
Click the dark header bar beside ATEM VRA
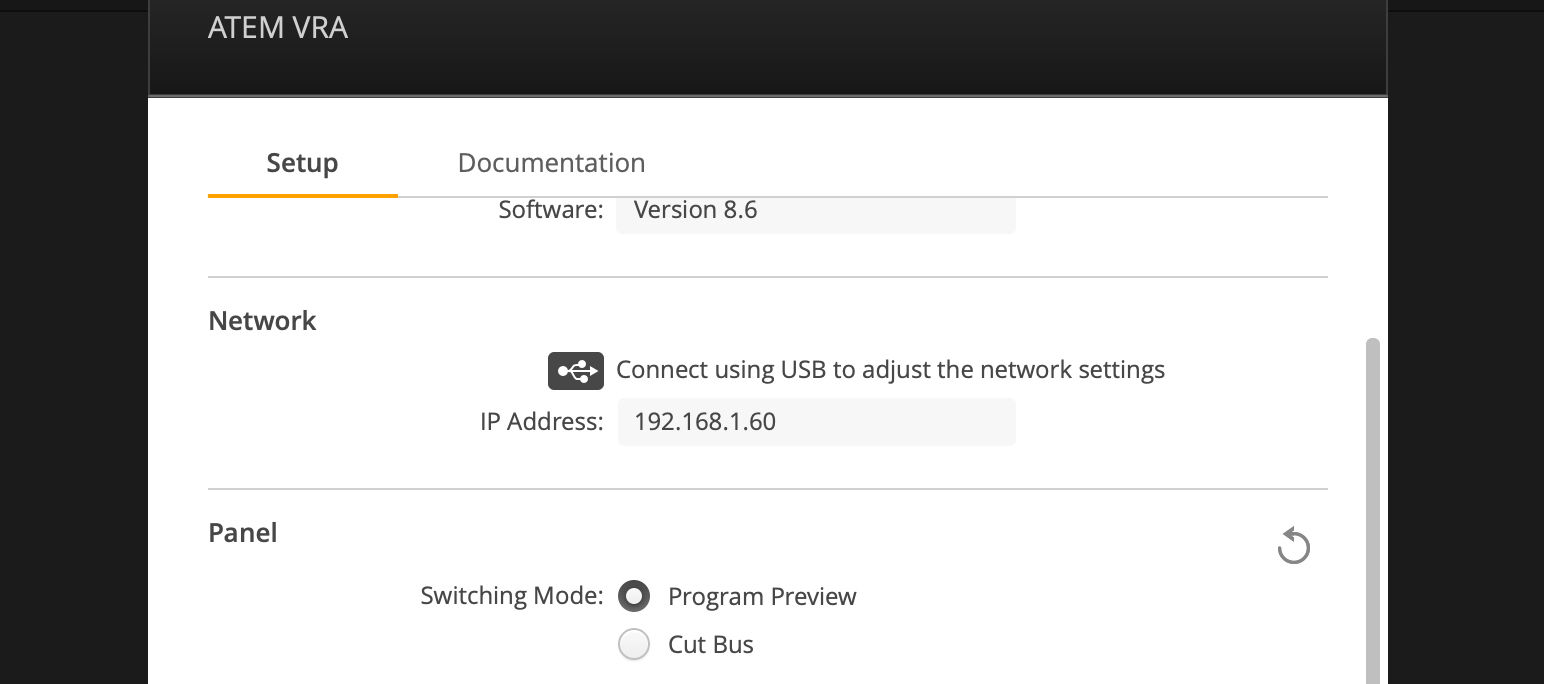point(860,45)
